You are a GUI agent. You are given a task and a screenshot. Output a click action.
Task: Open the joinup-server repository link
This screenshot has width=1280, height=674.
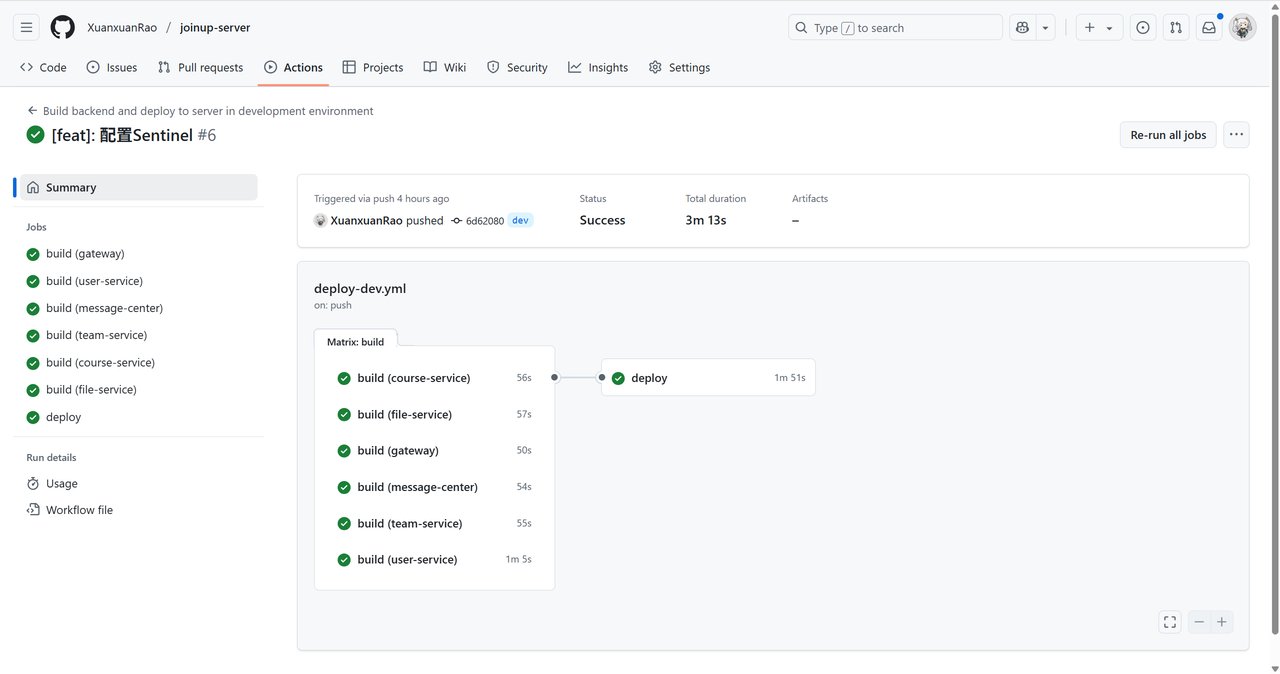pos(215,28)
